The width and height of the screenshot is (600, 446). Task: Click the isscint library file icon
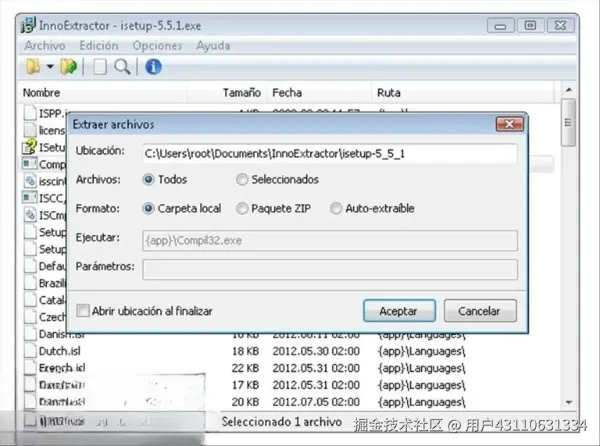[x=30, y=181]
